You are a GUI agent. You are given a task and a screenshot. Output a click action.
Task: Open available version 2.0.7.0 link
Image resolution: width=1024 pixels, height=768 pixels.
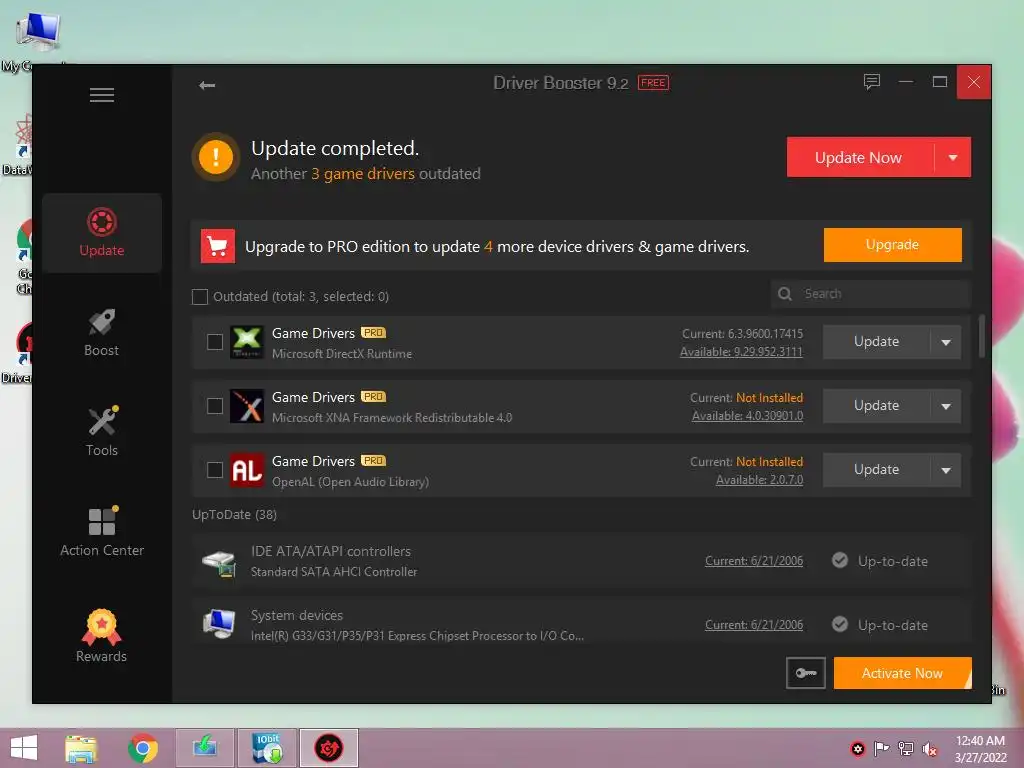760,480
